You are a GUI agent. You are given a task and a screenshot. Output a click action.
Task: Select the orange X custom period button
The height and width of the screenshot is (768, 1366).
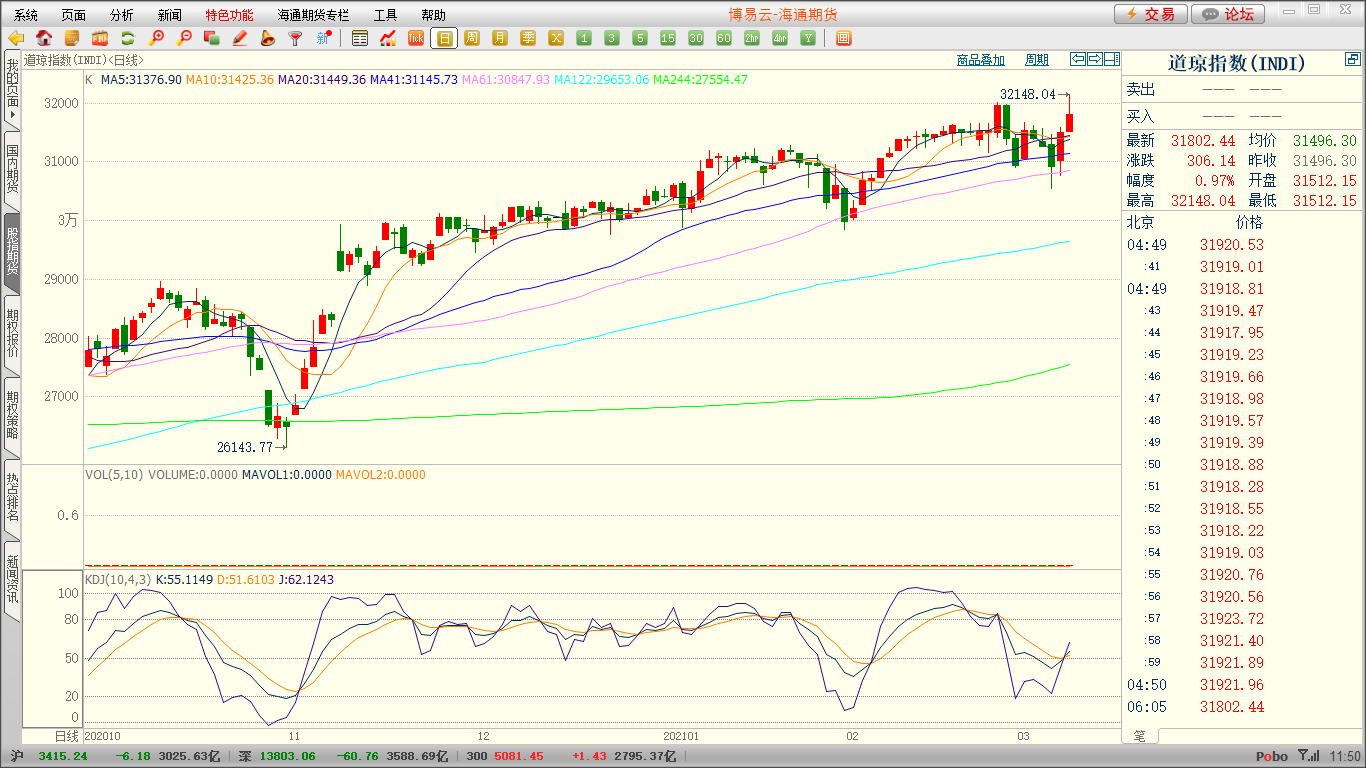[556, 38]
